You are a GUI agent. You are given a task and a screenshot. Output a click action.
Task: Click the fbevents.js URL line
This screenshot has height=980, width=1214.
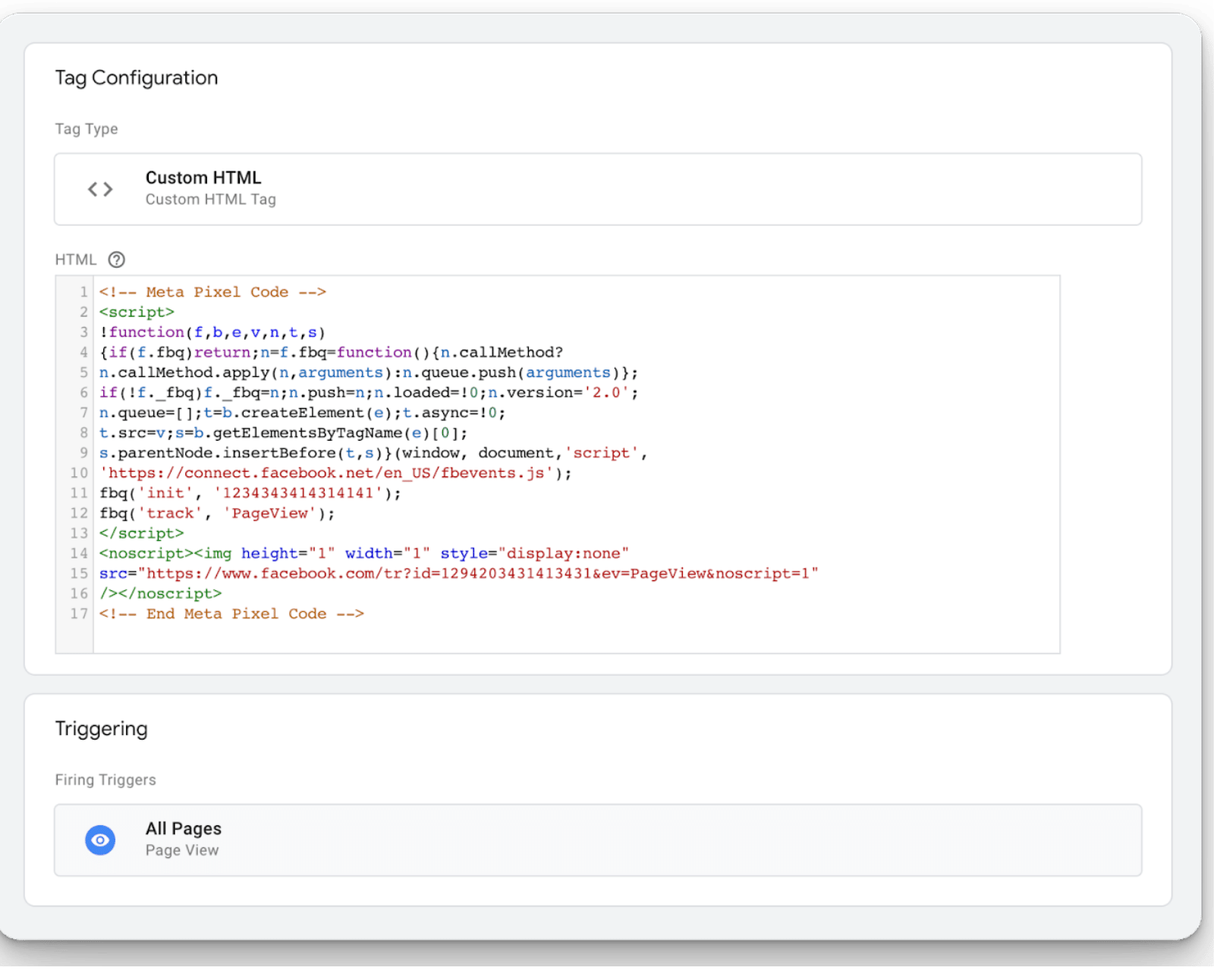[x=335, y=473]
